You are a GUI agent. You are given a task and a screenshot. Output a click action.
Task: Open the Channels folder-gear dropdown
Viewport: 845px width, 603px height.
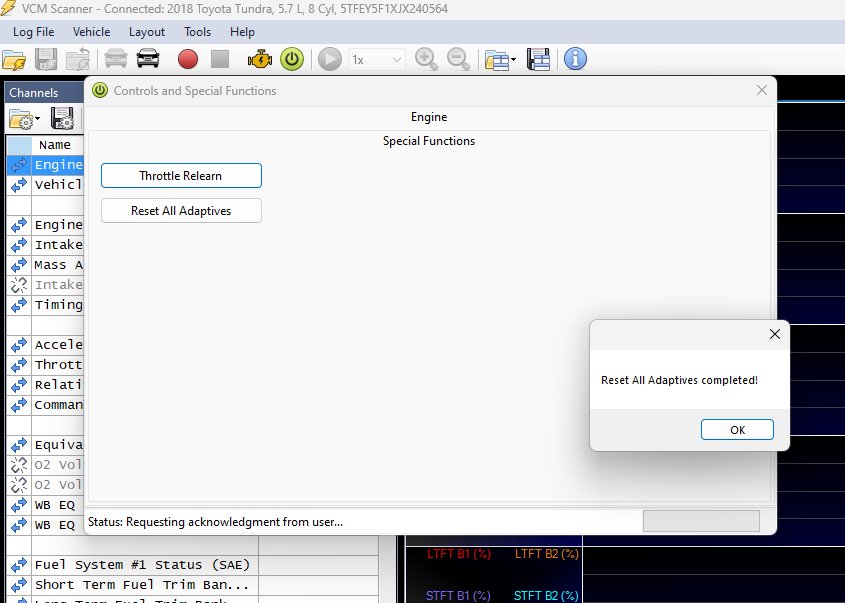[24, 119]
